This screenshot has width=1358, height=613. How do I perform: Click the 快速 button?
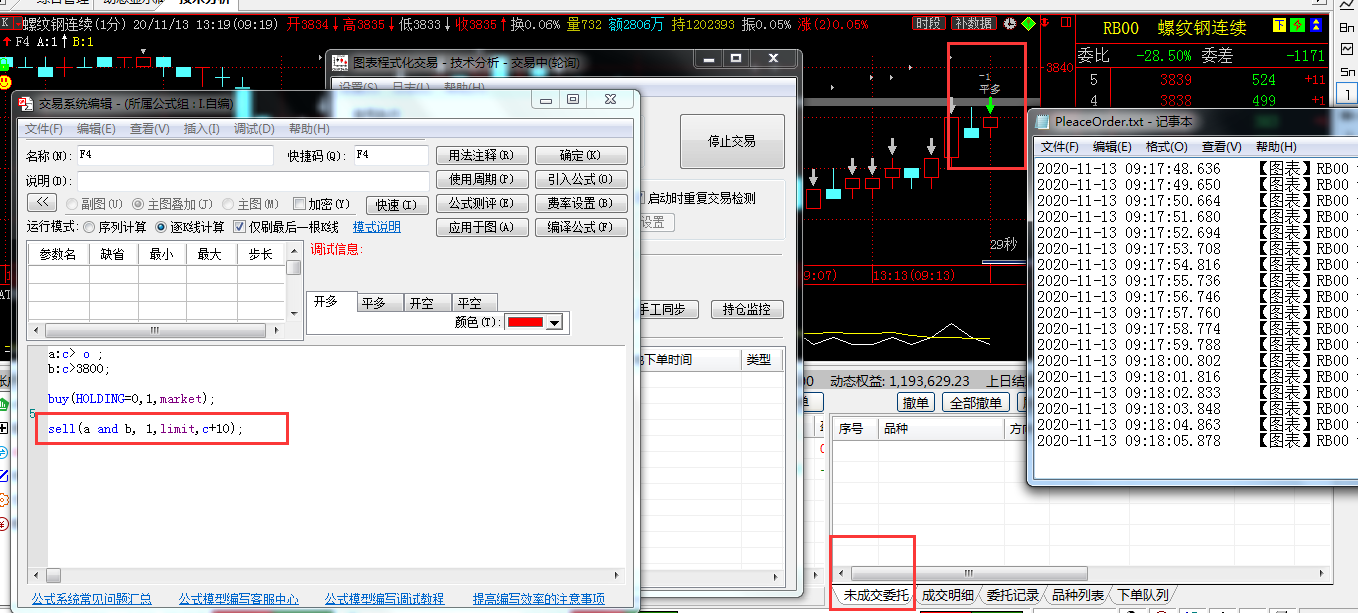click(397, 205)
